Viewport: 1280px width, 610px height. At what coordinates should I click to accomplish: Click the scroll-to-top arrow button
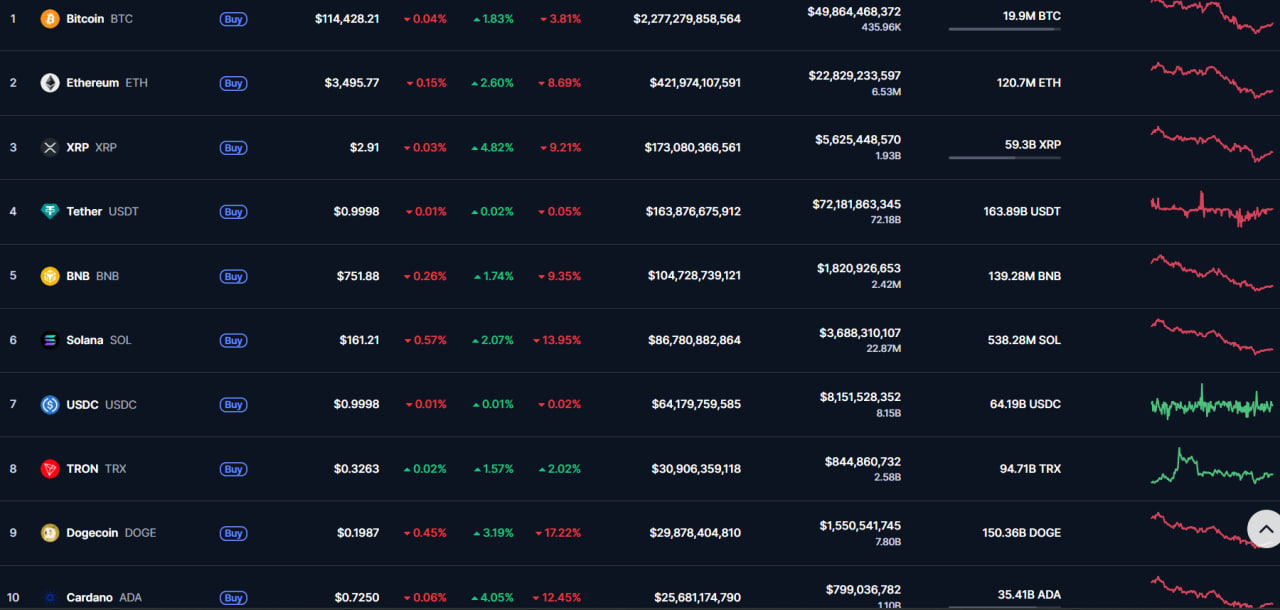[1265, 529]
